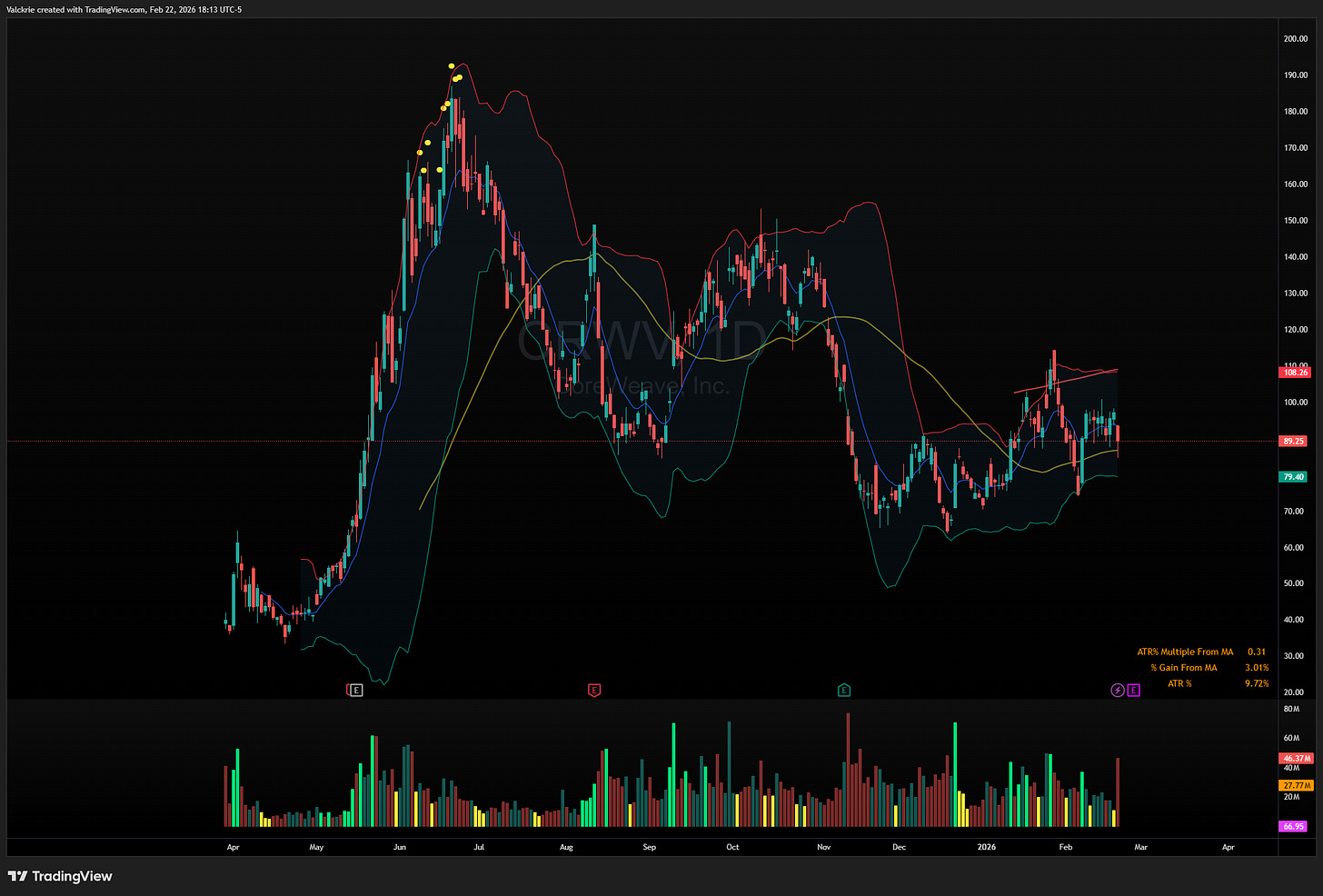Click the TradingView logo at bottom left
1323x896 pixels.
60,876
